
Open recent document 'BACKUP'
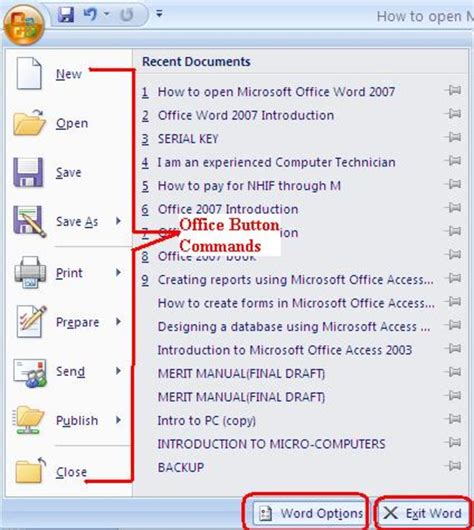click(x=181, y=467)
